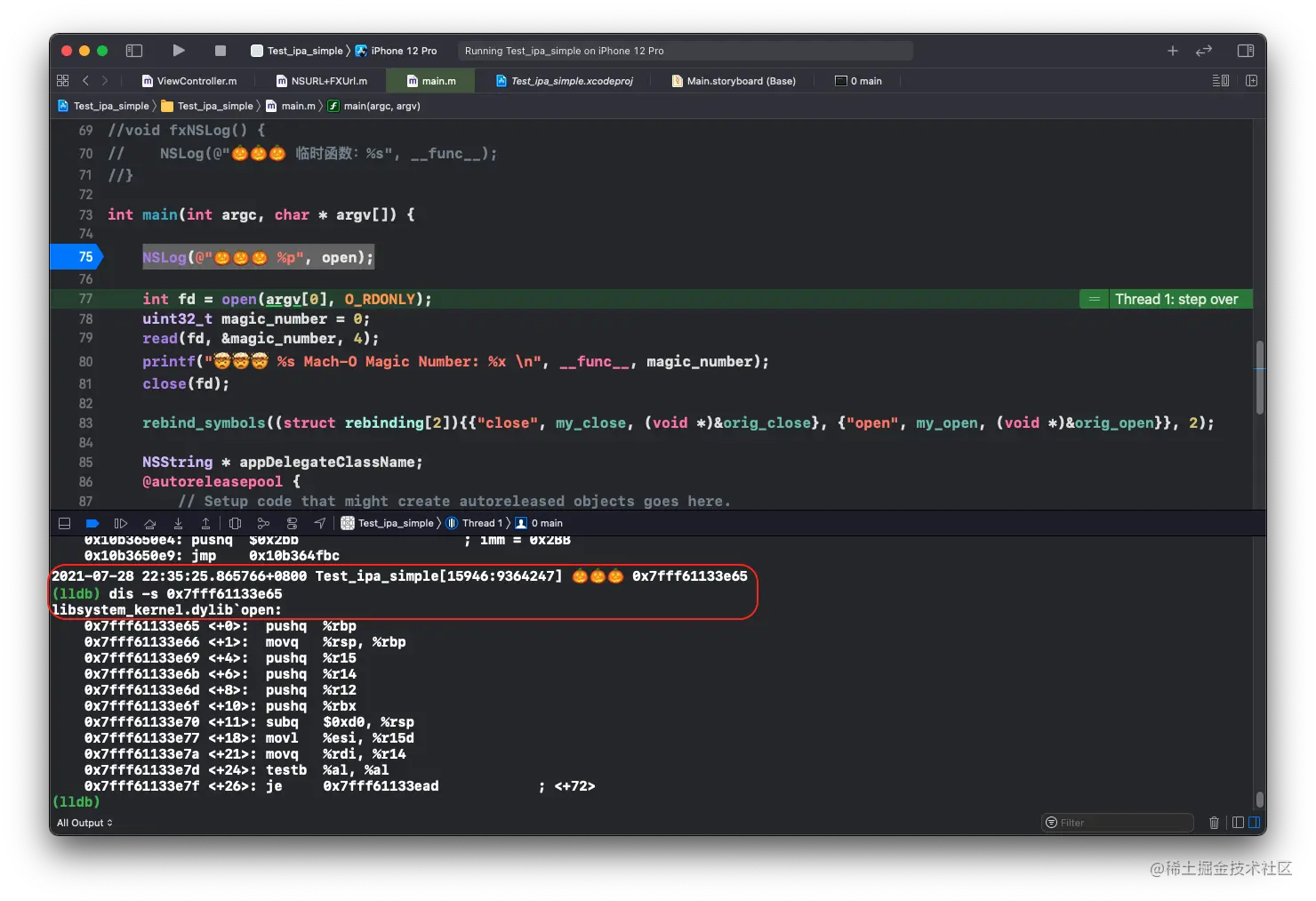The image size is (1316, 901).
Task: Click '@autoreleasepool' on line 86
Action: point(213,482)
